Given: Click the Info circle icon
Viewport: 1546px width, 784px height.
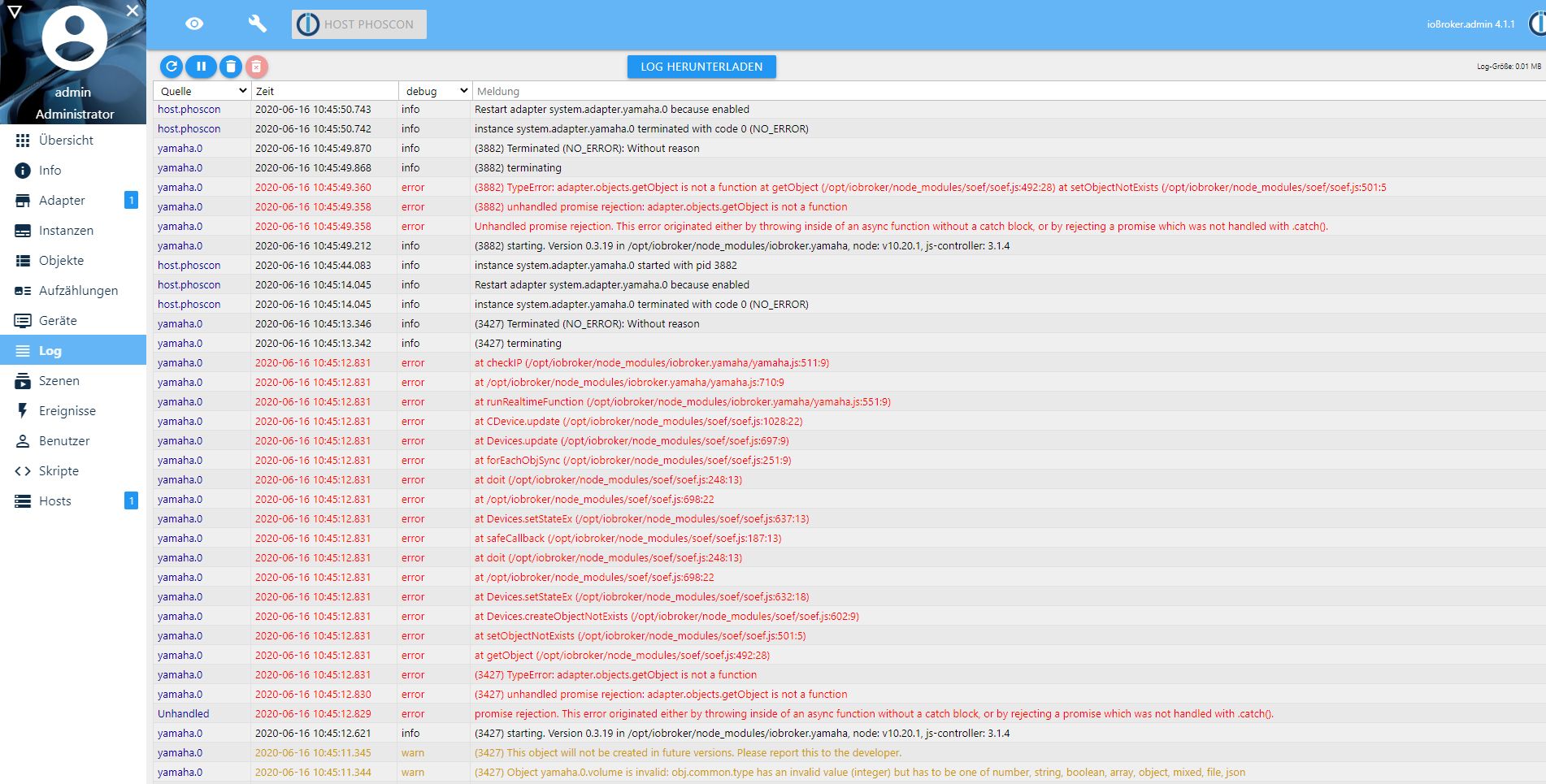Looking at the screenshot, I should coord(23,171).
